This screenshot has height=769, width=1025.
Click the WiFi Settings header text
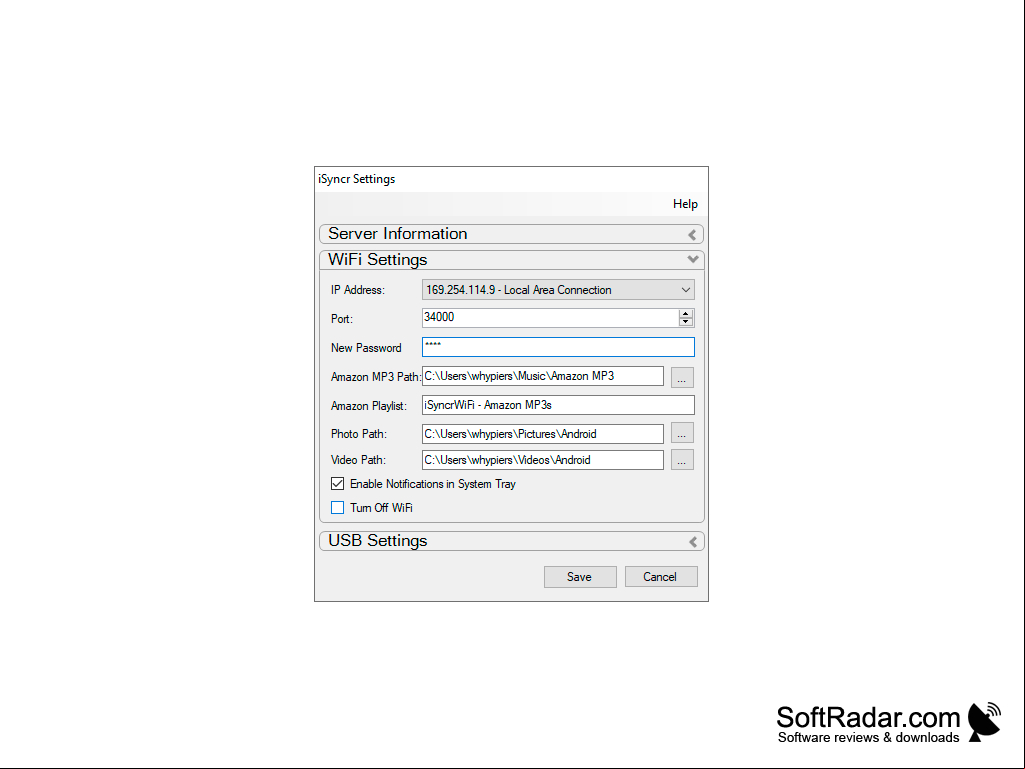[377, 260]
